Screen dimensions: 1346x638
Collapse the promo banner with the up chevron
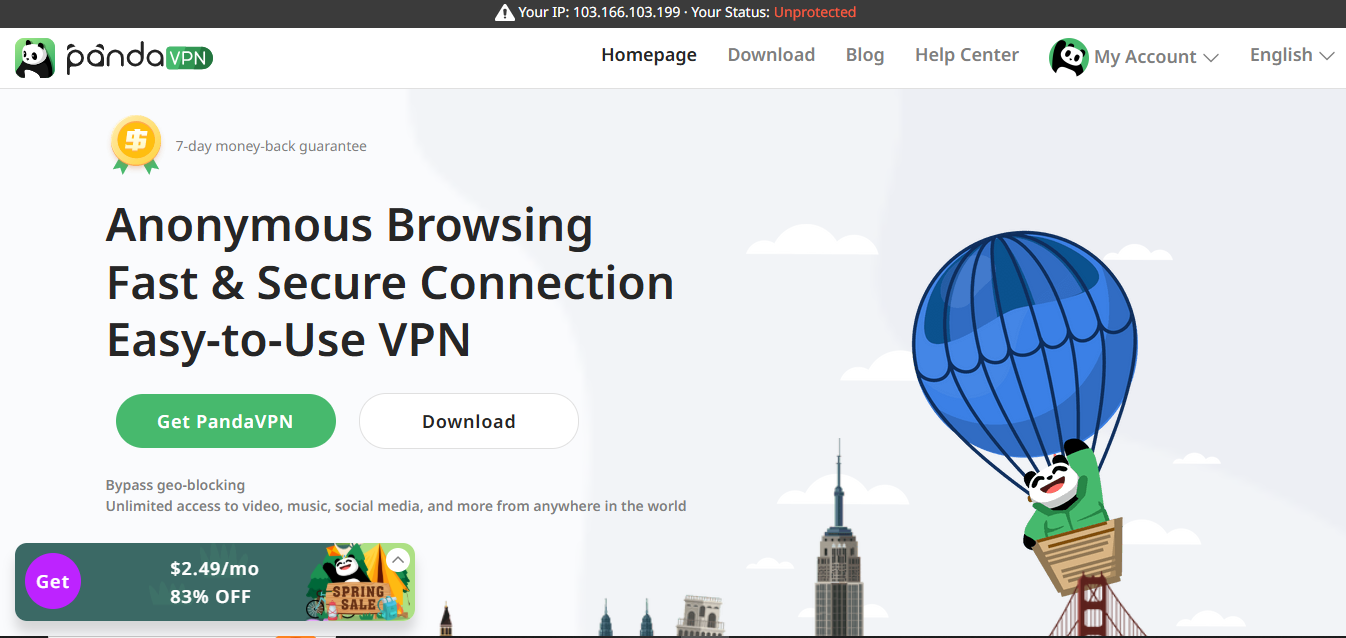coord(398,560)
